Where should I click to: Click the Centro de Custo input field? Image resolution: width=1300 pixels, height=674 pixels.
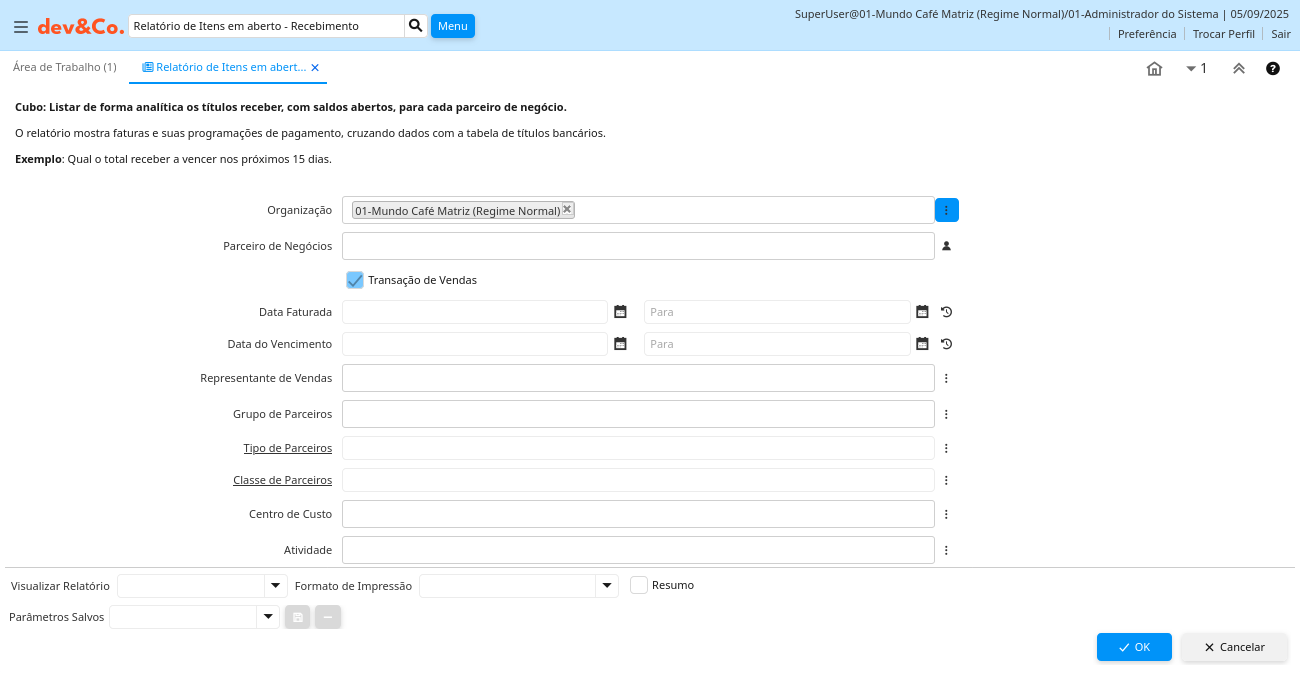[x=638, y=514]
